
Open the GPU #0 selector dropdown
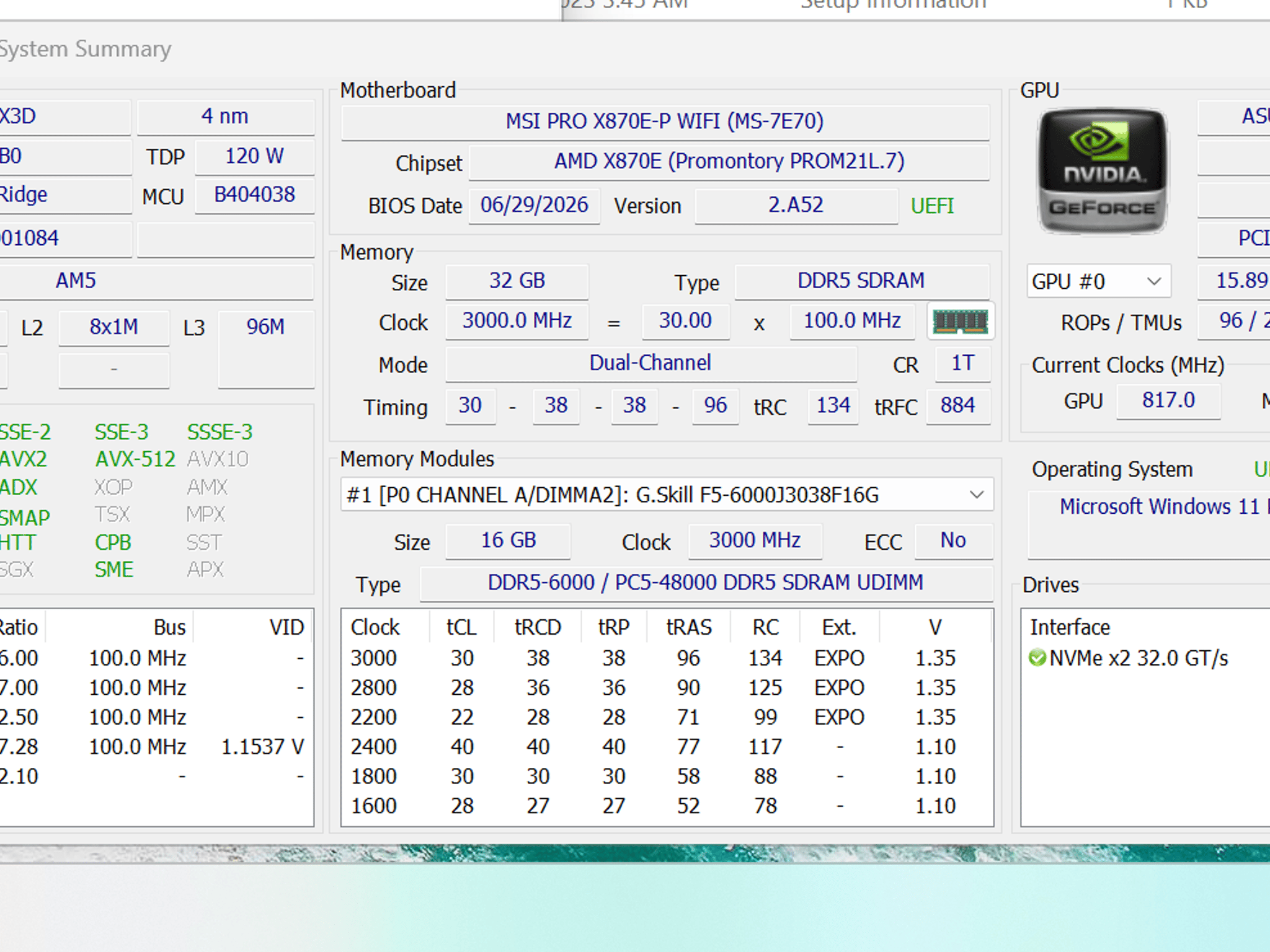pos(1098,281)
